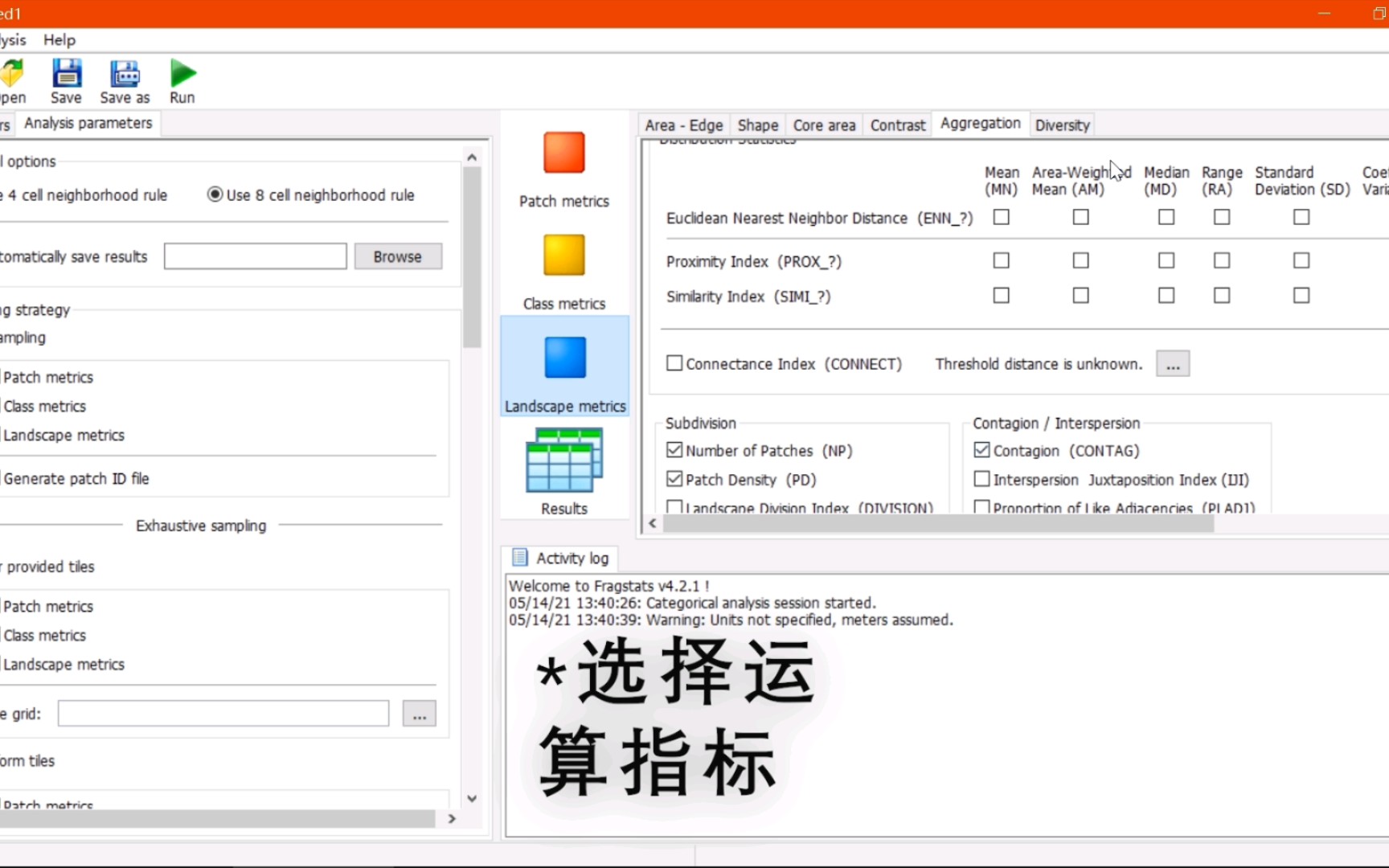Open the Results panel icon
This screenshot has height=868, width=1389.
coord(563,461)
